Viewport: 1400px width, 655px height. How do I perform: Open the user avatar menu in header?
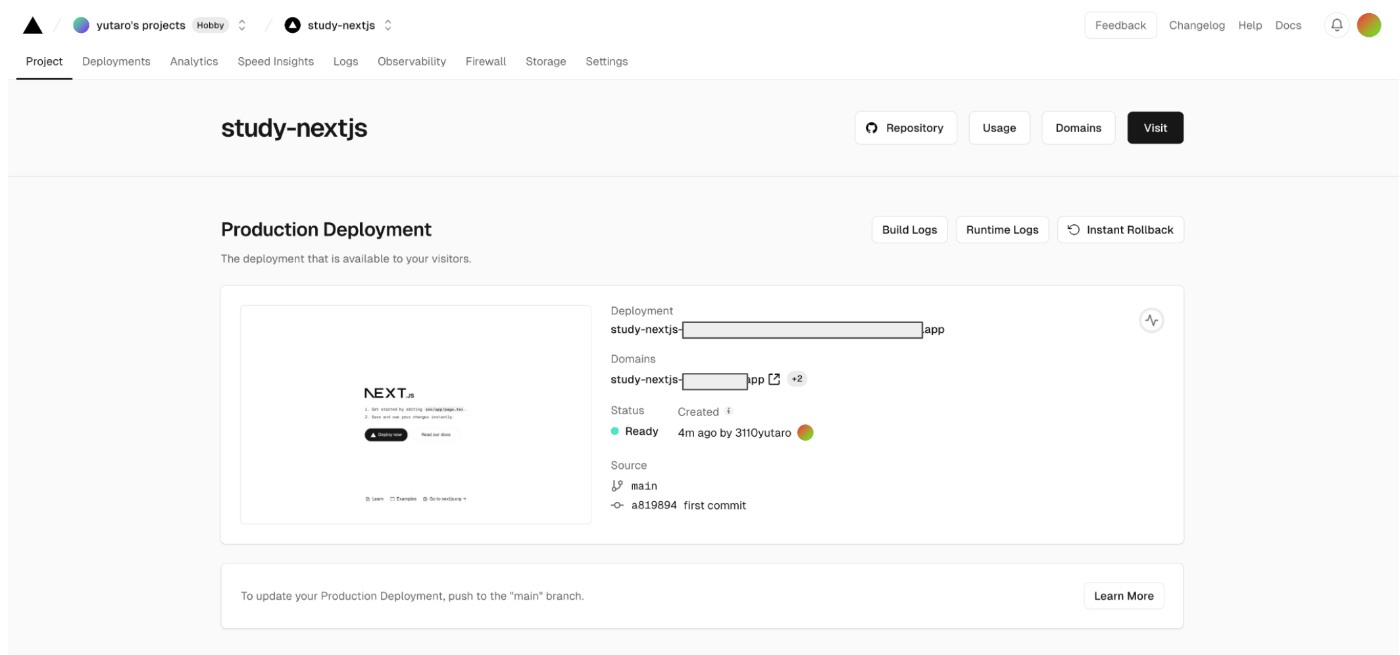point(1368,25)
